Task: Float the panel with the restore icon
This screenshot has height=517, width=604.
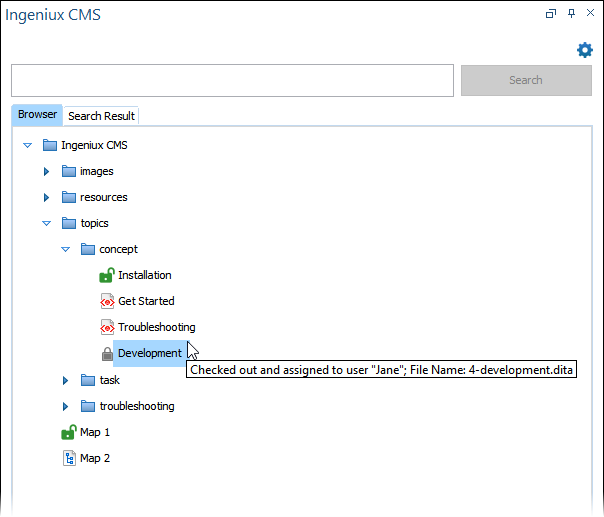Action: pyautogui.click(x=551, y=14)
